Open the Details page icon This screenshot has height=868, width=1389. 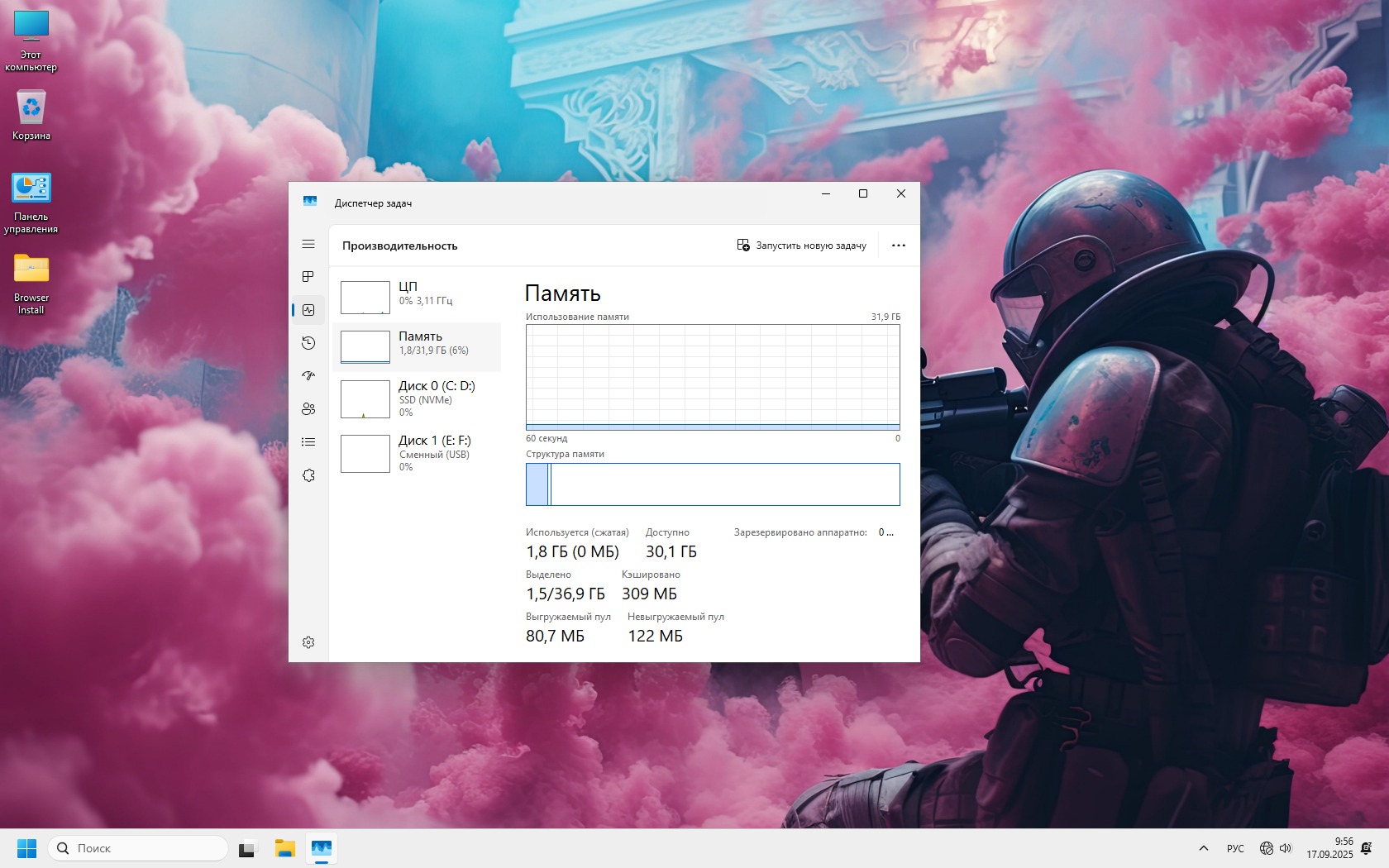point(308,442)
